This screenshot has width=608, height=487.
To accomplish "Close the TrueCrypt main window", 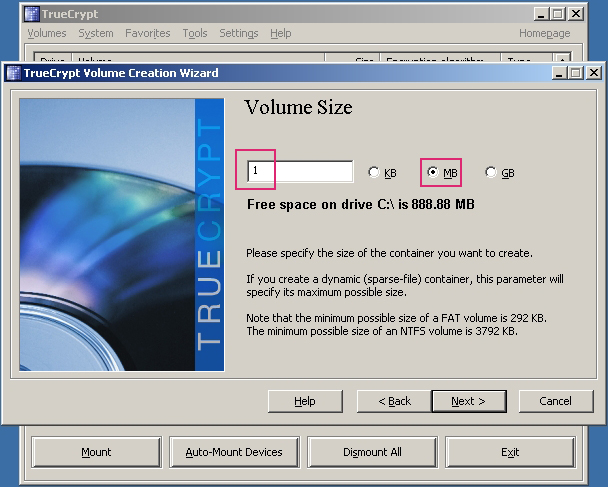I will pyautogui.click(x=576, y=14).
